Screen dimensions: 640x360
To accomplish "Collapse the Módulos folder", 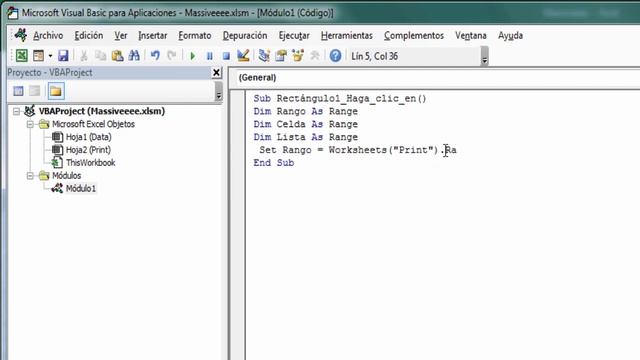I will (30, 176).
